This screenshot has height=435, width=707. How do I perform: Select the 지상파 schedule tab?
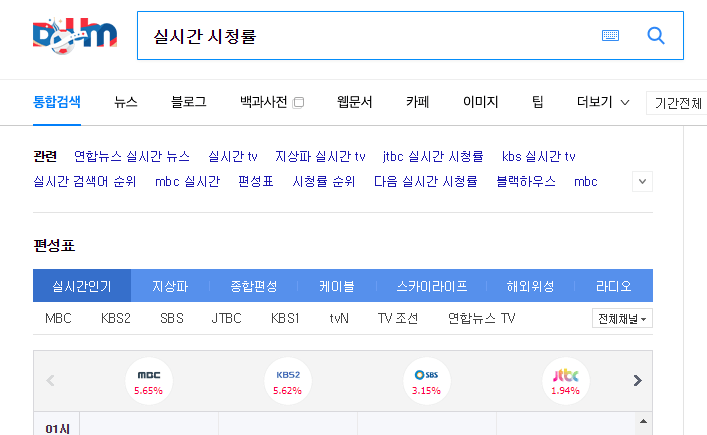click(x=170, y=286)
